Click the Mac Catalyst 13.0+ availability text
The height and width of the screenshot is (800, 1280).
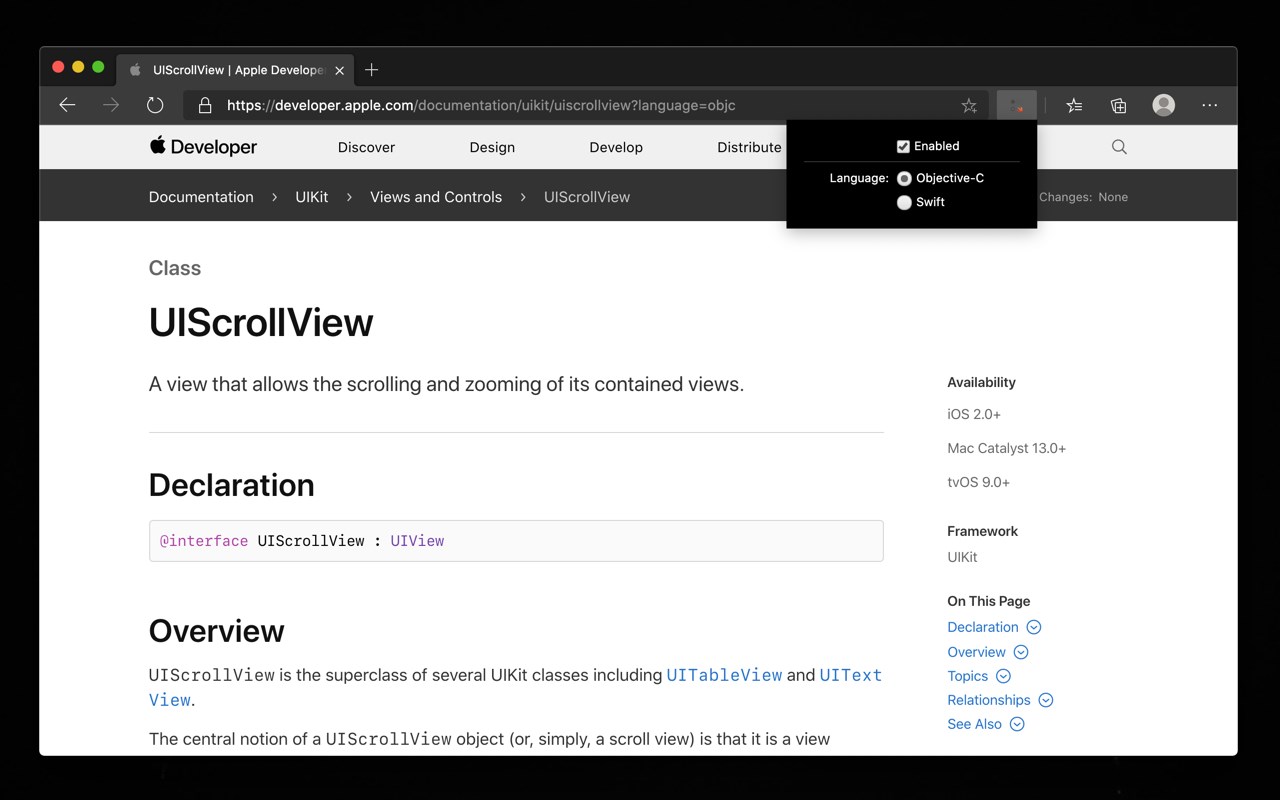point(1007,448)
